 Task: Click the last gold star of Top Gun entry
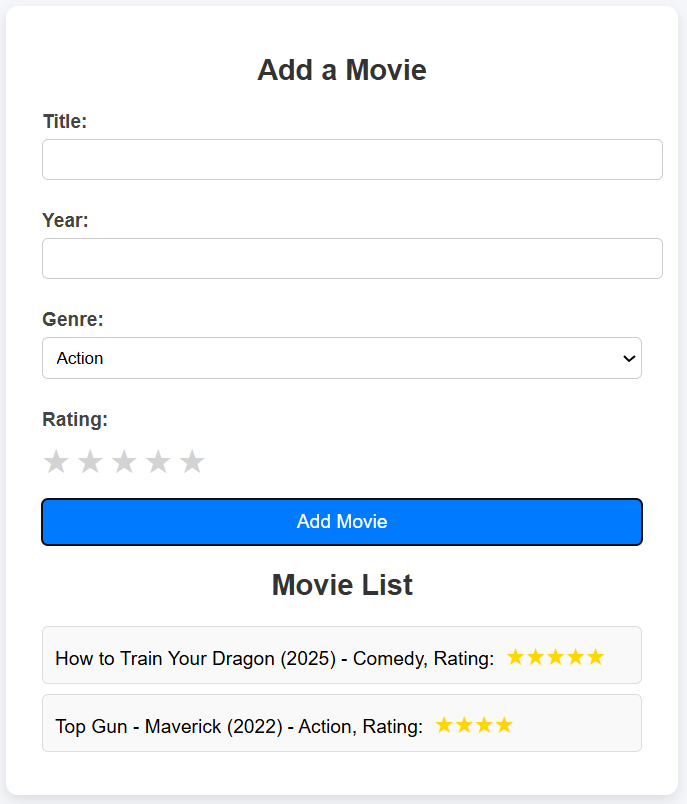tap(504, 725)
